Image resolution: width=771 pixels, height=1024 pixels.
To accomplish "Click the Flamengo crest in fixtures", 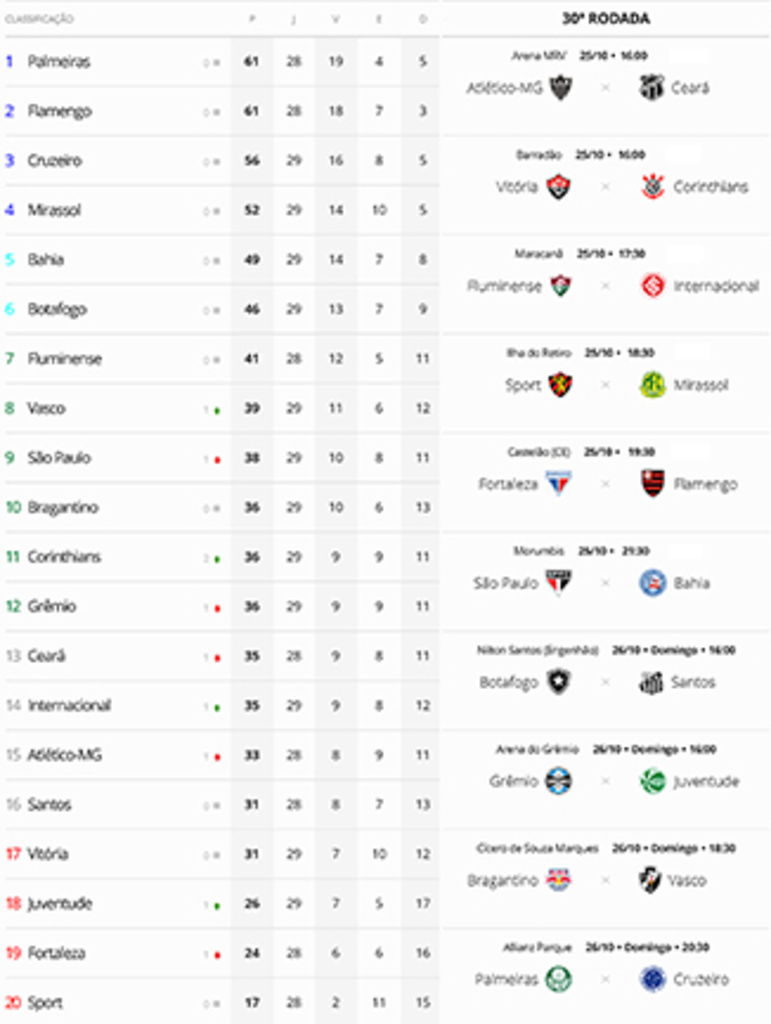I will click(653, 484).
